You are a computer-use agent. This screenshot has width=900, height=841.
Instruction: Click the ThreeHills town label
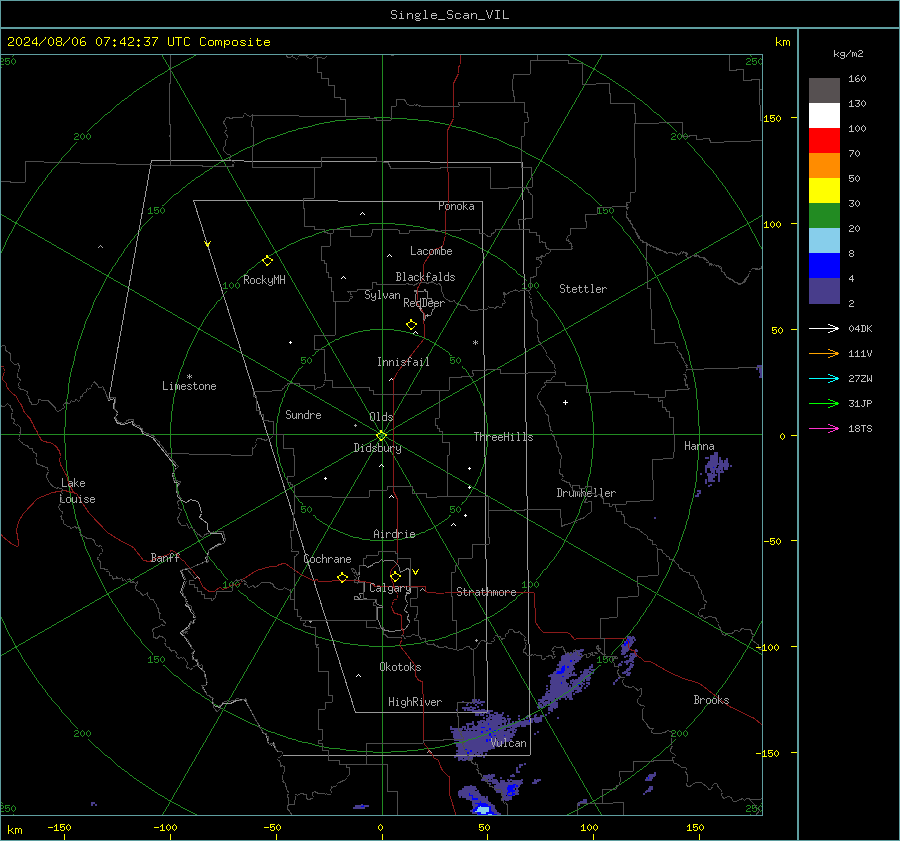pos(503,437)
